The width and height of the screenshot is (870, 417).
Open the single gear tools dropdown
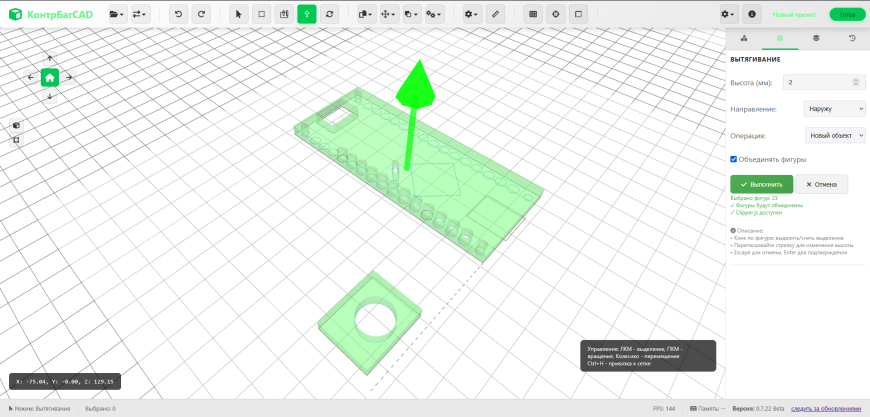tap(472, 14)
